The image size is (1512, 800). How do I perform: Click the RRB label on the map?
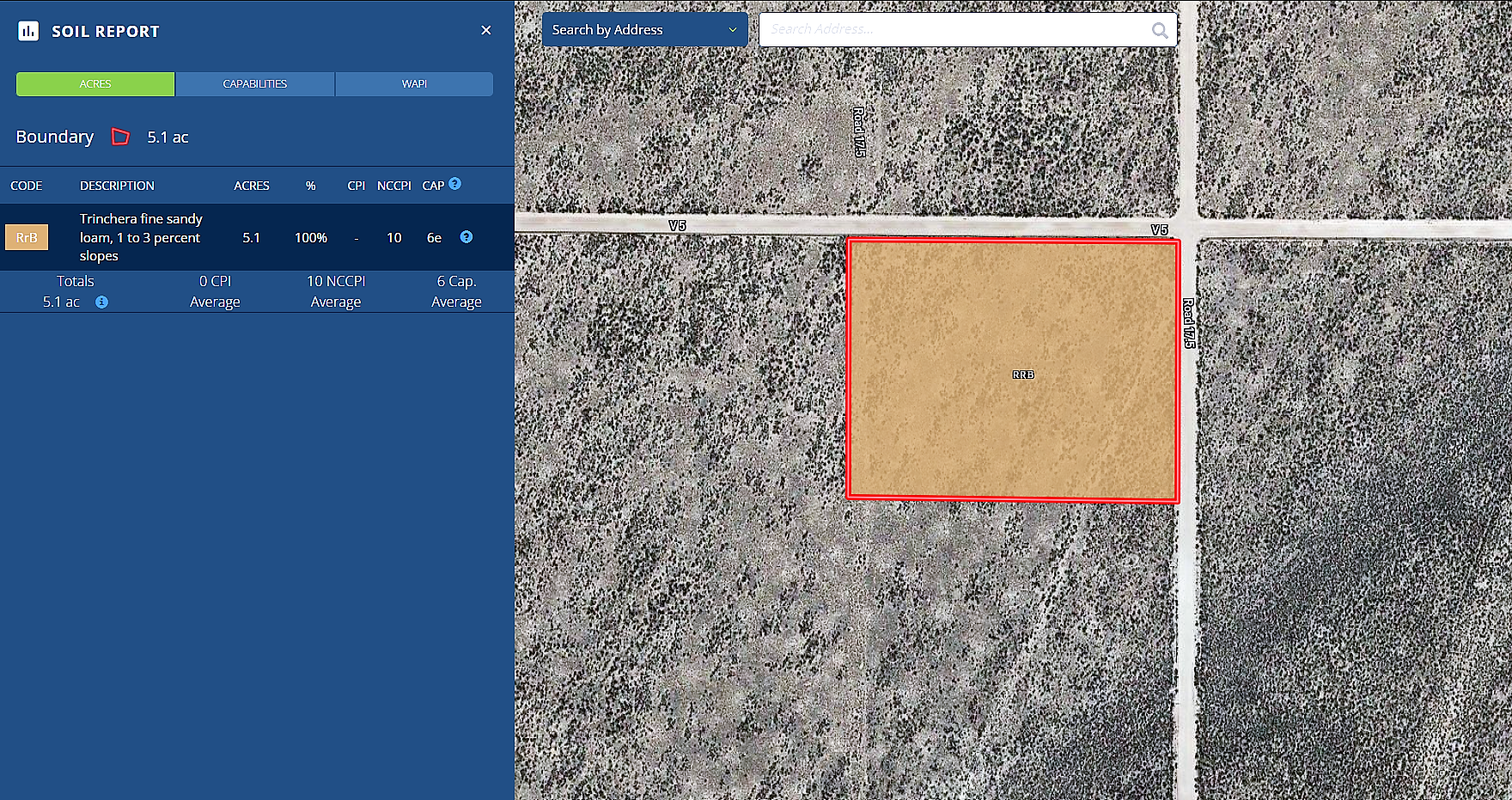click(x=1023, y=375)
